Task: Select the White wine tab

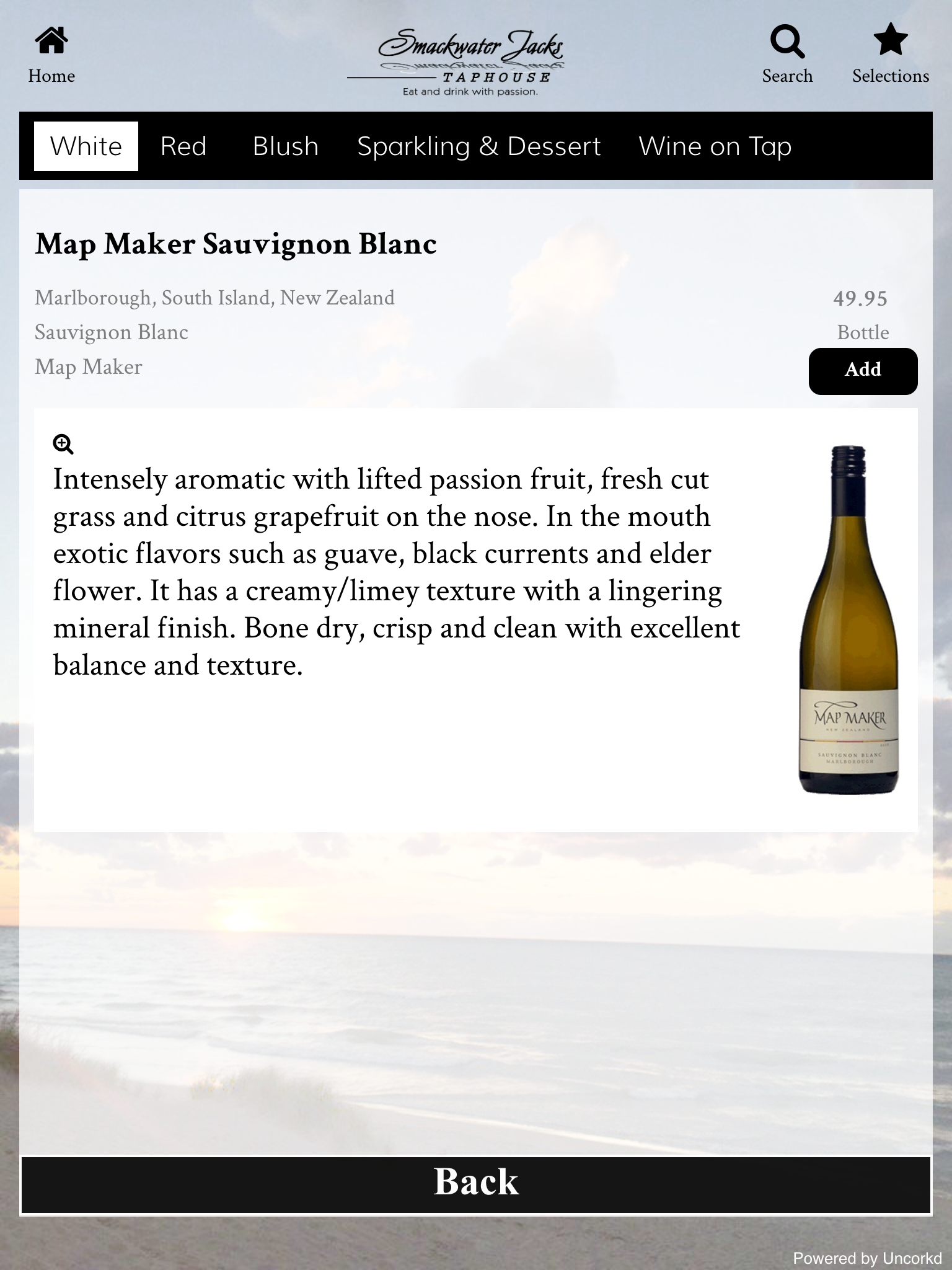Action: click(86, 146)
